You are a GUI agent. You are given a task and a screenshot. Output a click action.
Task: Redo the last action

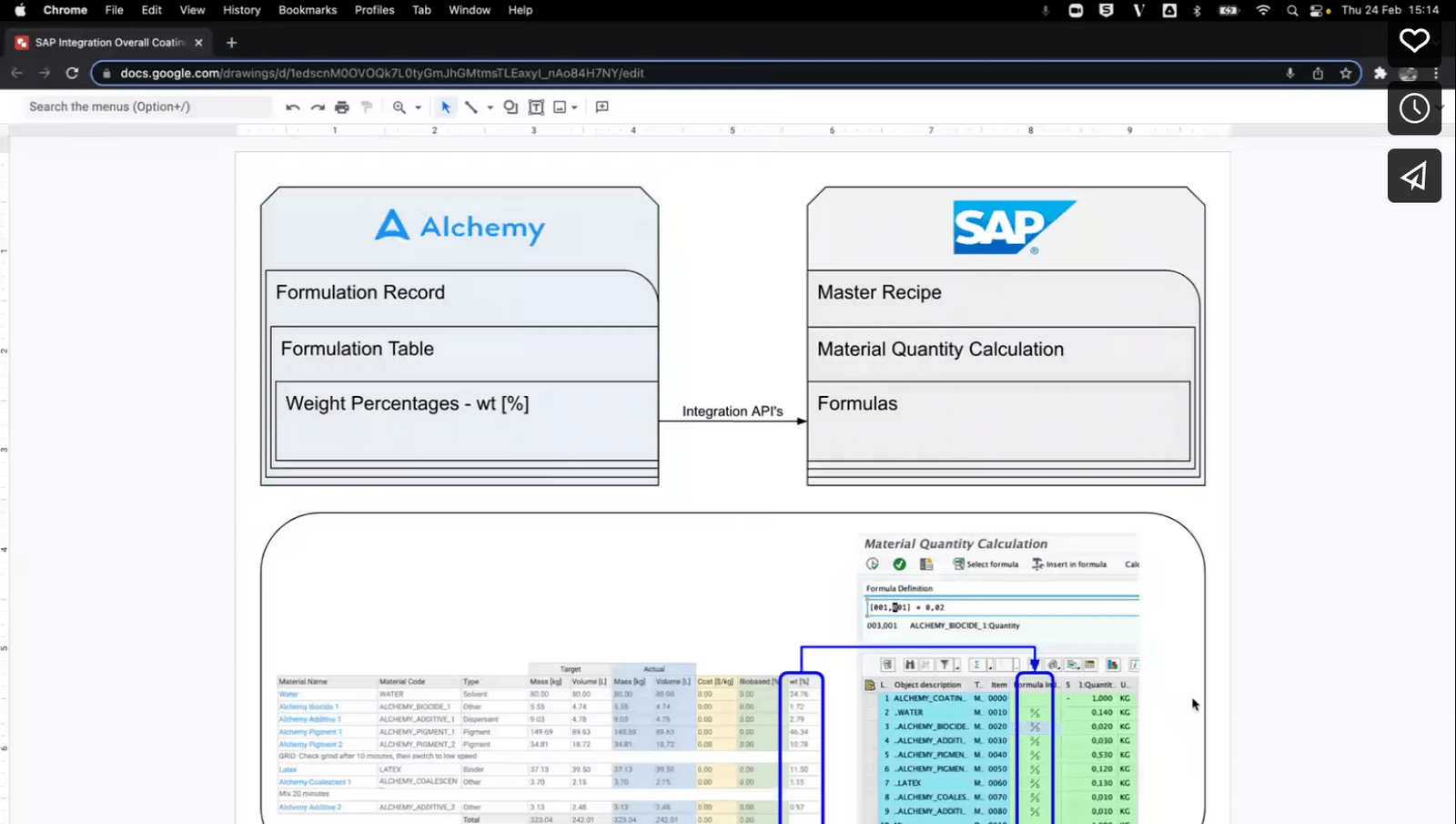[317, 107]
